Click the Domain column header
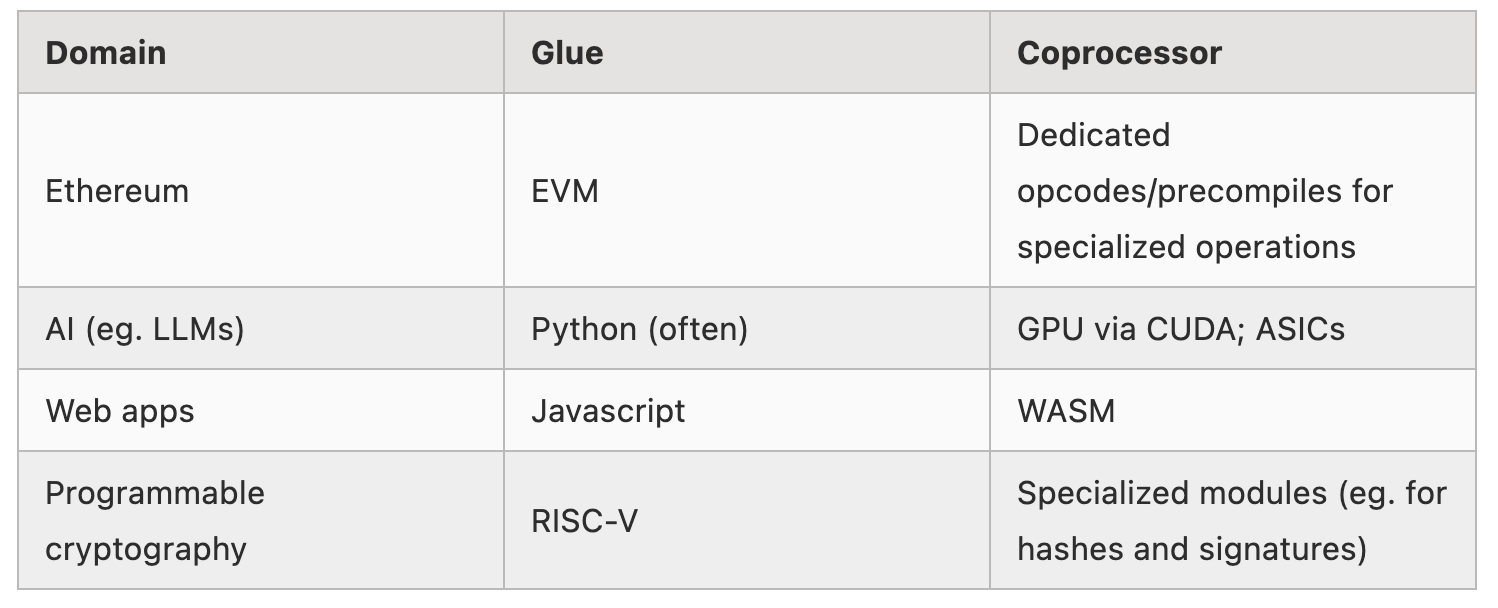1498x608 pixels. point(106,53)
